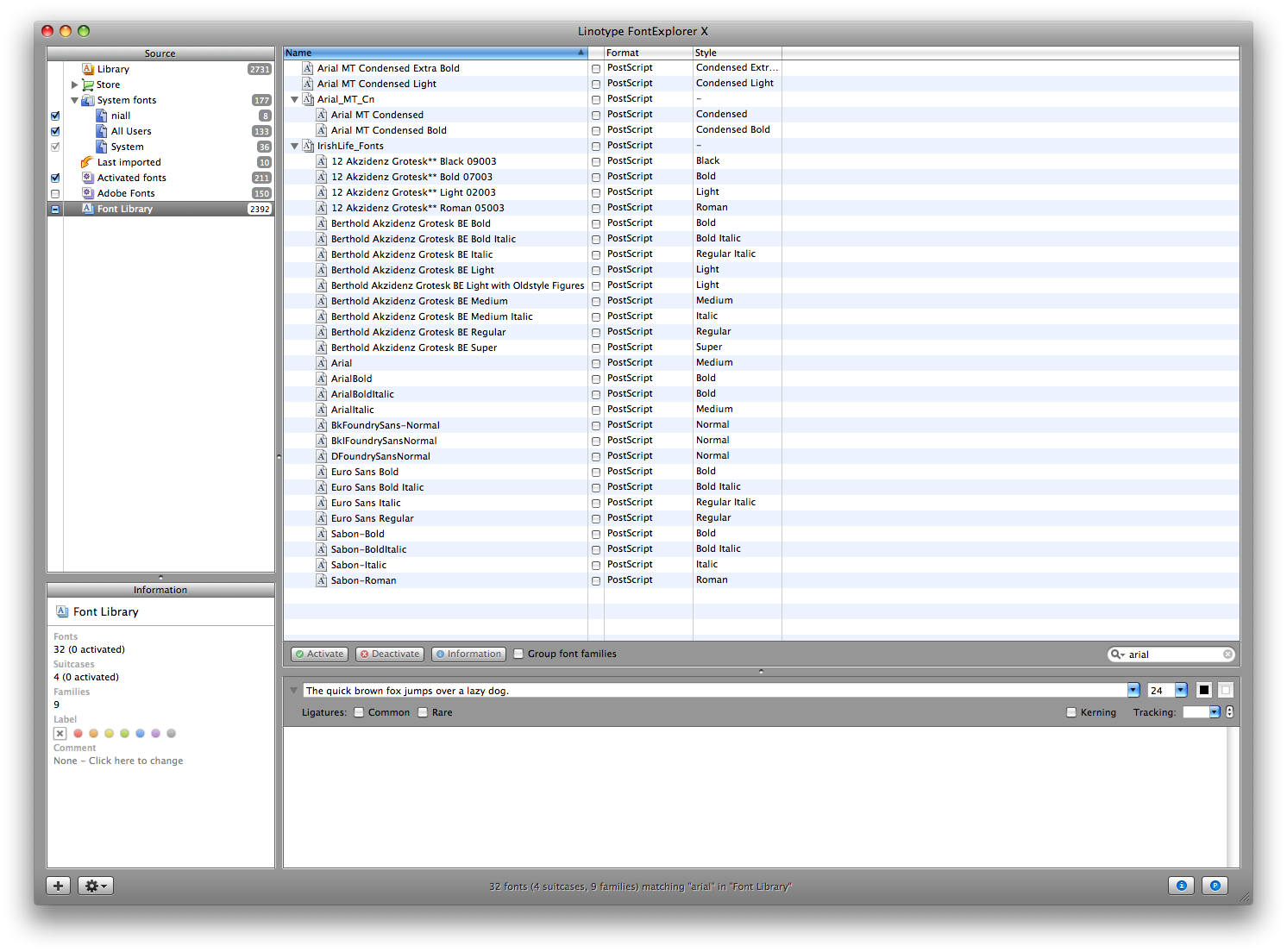
Task: Click the font icon beside Euro Sans Bold
Action: (x=322, y=472)
